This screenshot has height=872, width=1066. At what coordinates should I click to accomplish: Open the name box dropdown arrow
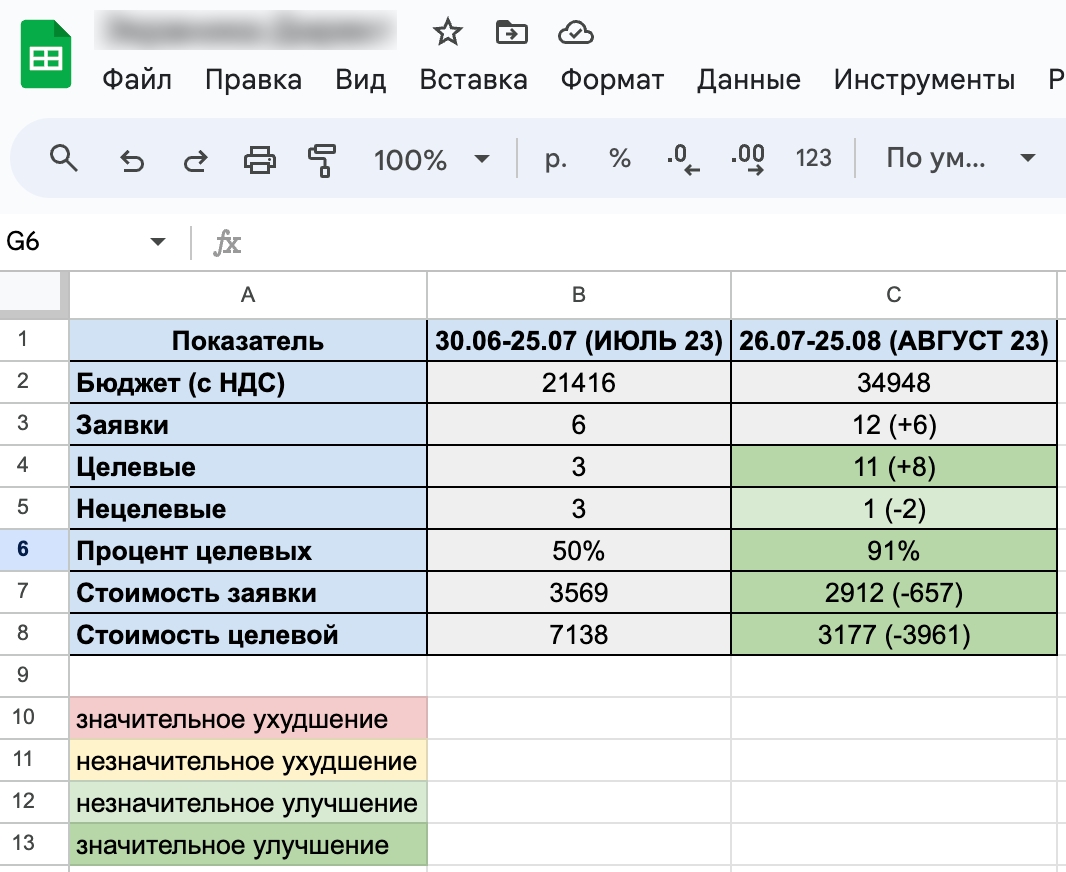tap(157, 242)
